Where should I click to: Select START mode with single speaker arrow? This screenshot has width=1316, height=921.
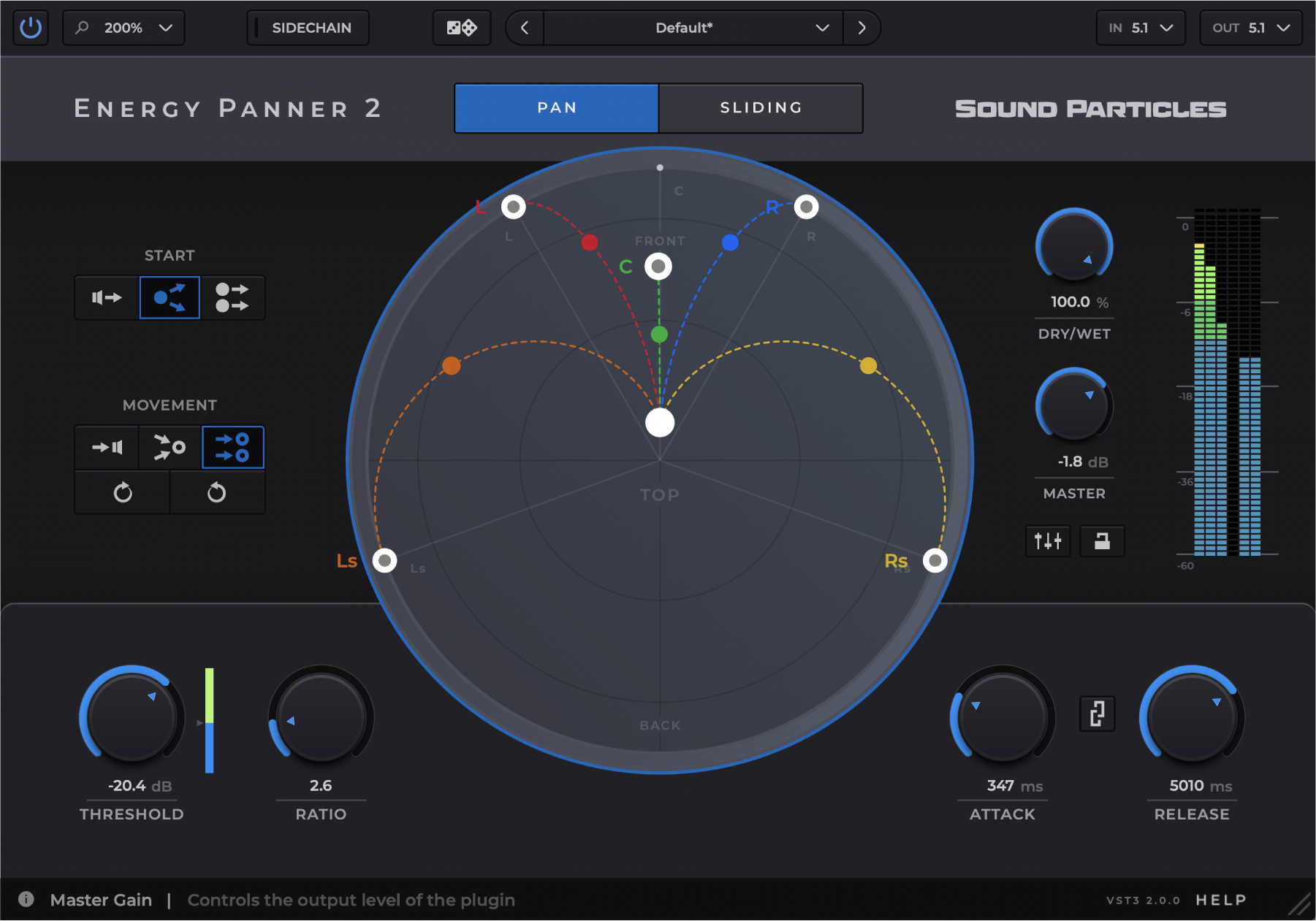point(107,297)
